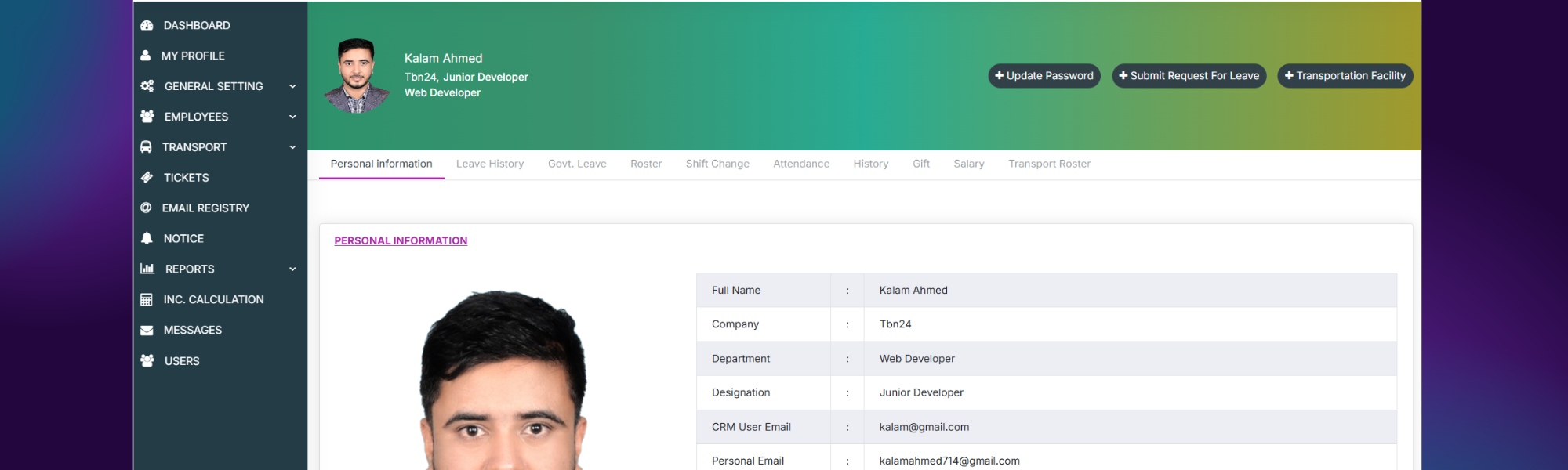The height and width of the screenshot is (470, 1568).
Task: Switch to the Leave History tab
Action: (x=490, y=164)
